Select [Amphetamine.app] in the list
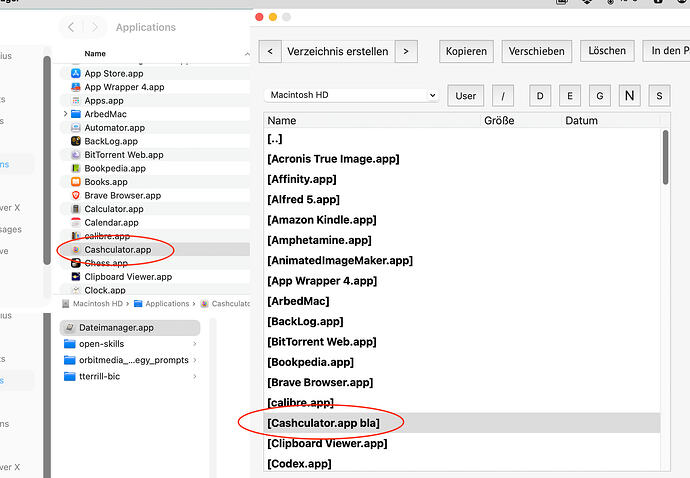The height and width of the screenshot is (478, 690). 462,240
